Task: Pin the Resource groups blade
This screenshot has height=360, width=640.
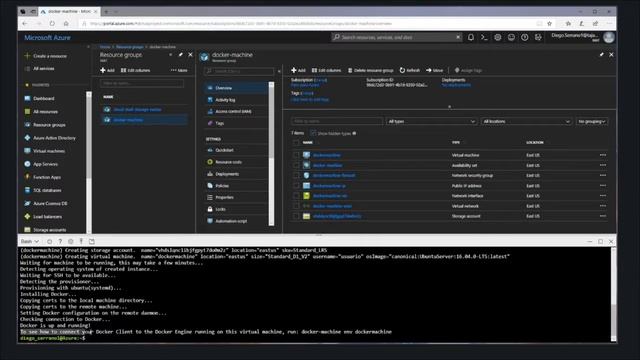Action: pos(180,55)
